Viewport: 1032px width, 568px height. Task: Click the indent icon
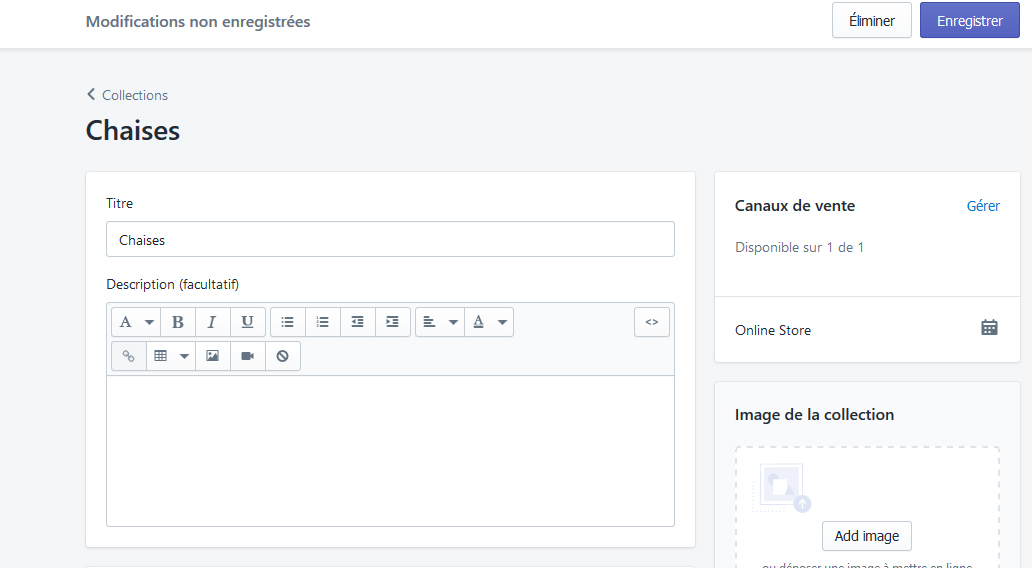pyautogui.click(x=392, y=322)
